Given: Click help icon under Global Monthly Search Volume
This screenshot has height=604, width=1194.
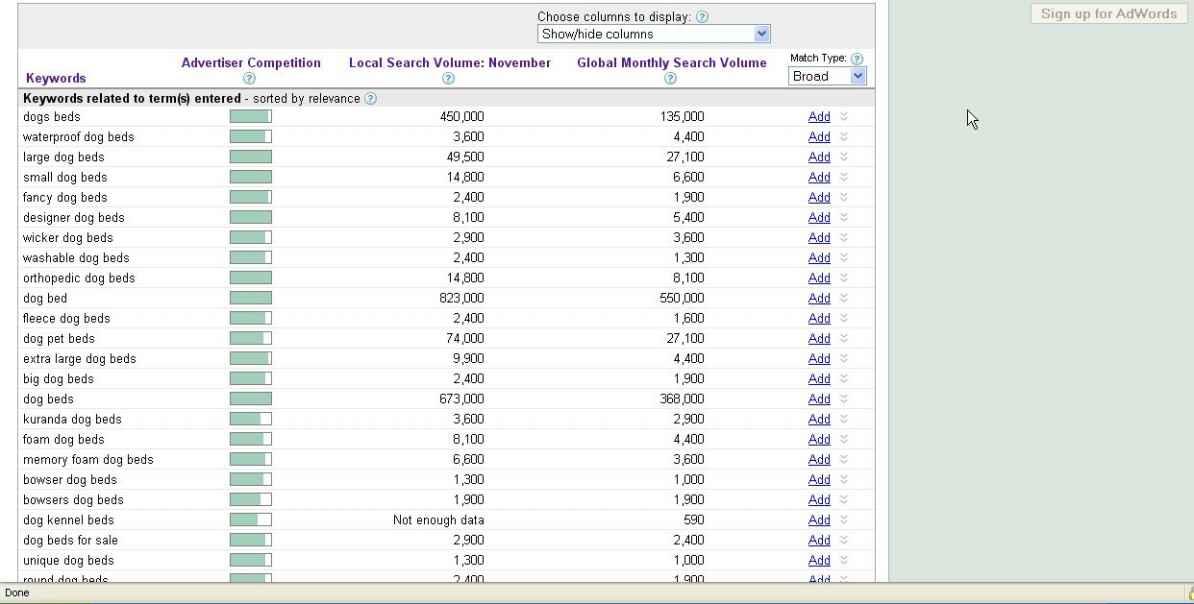Looking at the screenshot, I should [x=672, y=78].
